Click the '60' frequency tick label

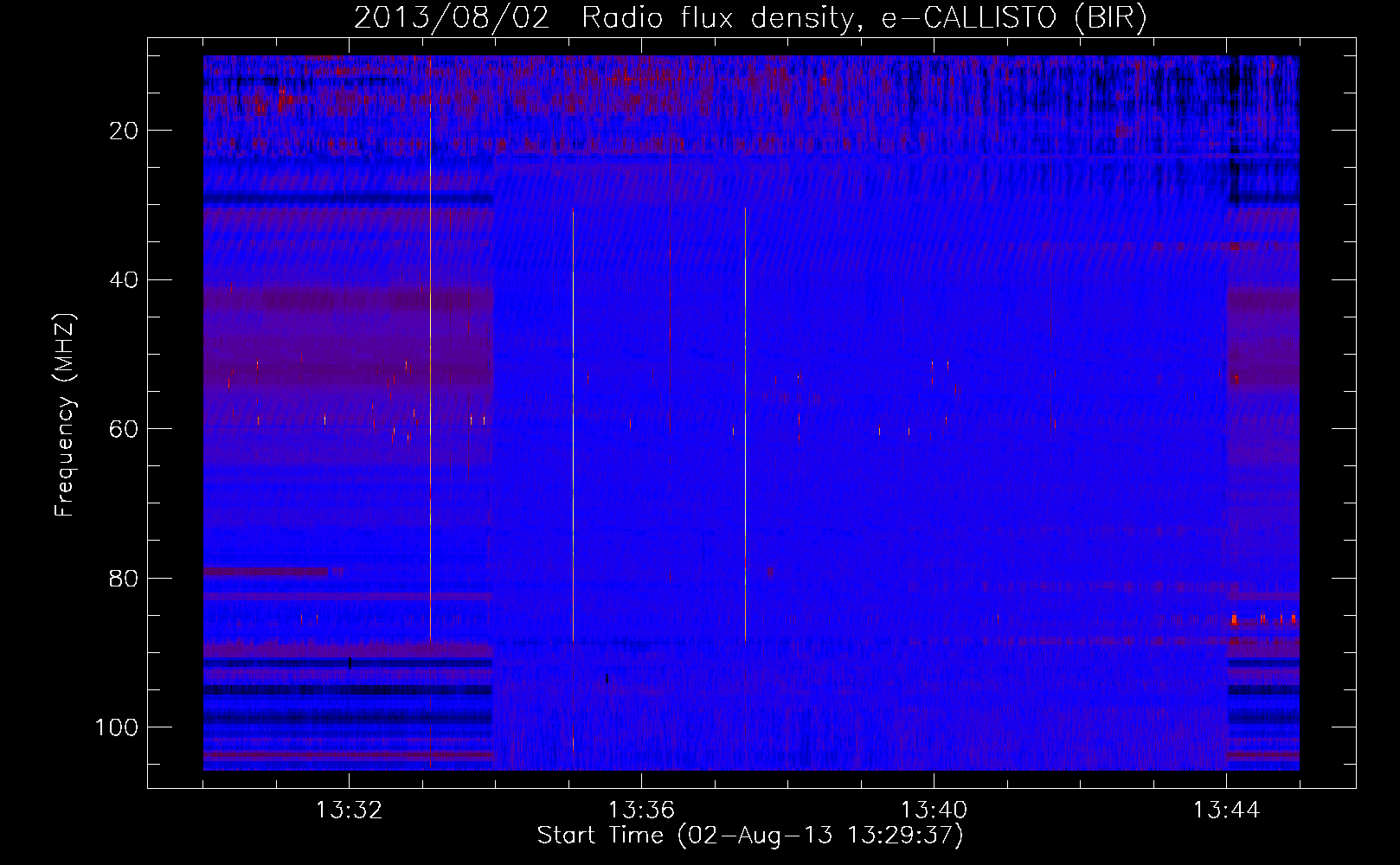click(124, 429)
